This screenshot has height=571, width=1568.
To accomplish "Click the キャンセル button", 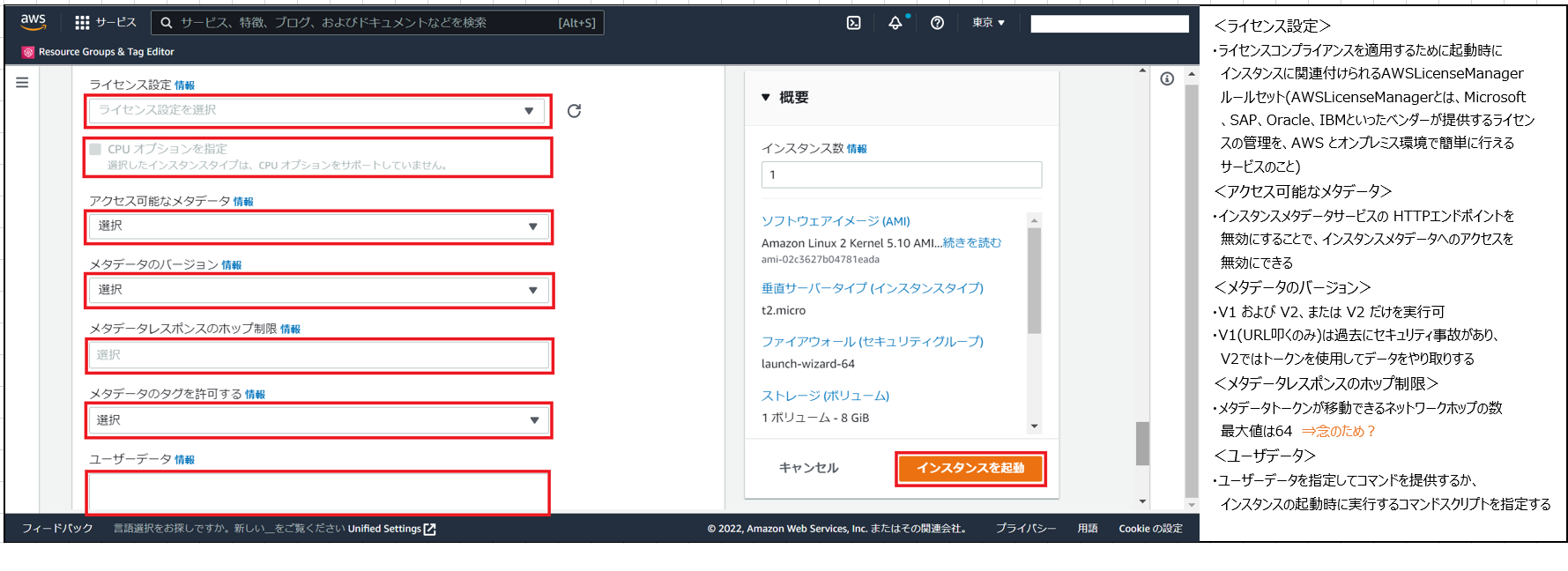I will 808,468.
